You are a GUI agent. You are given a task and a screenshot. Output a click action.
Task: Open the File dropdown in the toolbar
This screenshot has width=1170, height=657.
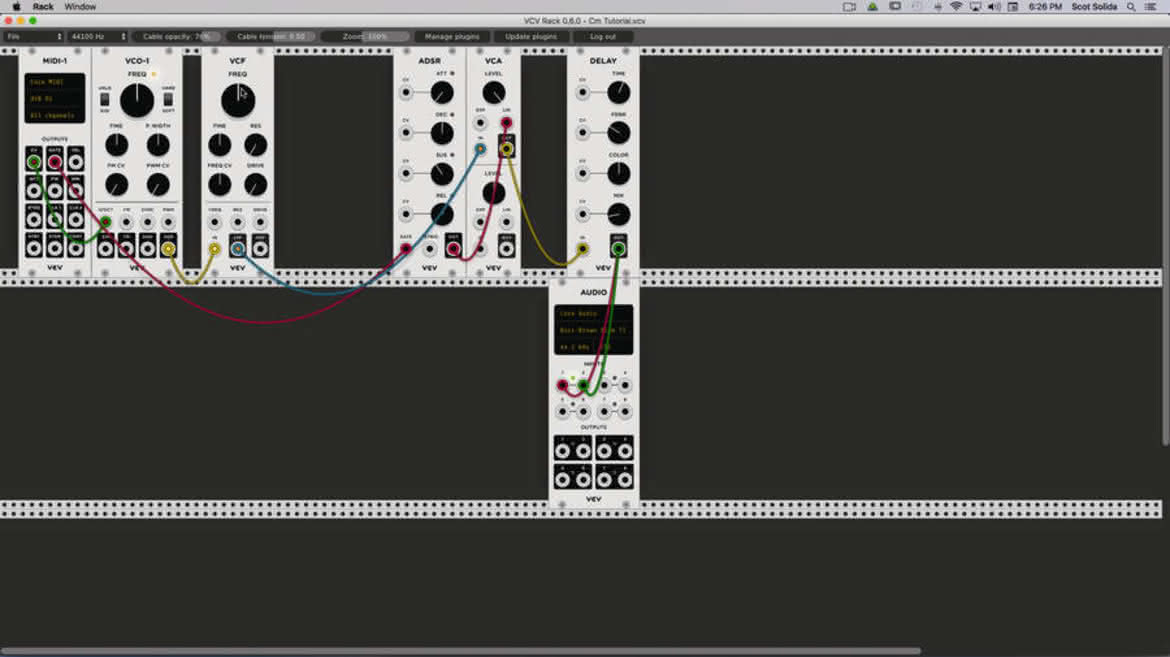point(34,37)
